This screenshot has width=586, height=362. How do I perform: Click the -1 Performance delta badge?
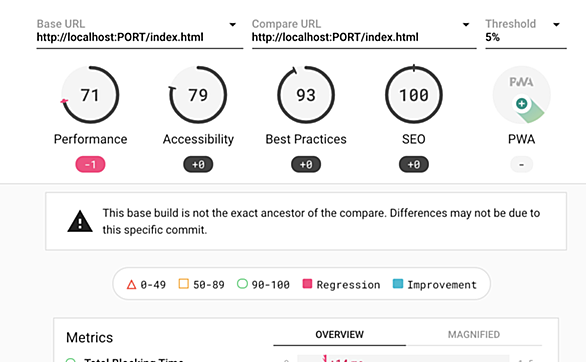90,164
